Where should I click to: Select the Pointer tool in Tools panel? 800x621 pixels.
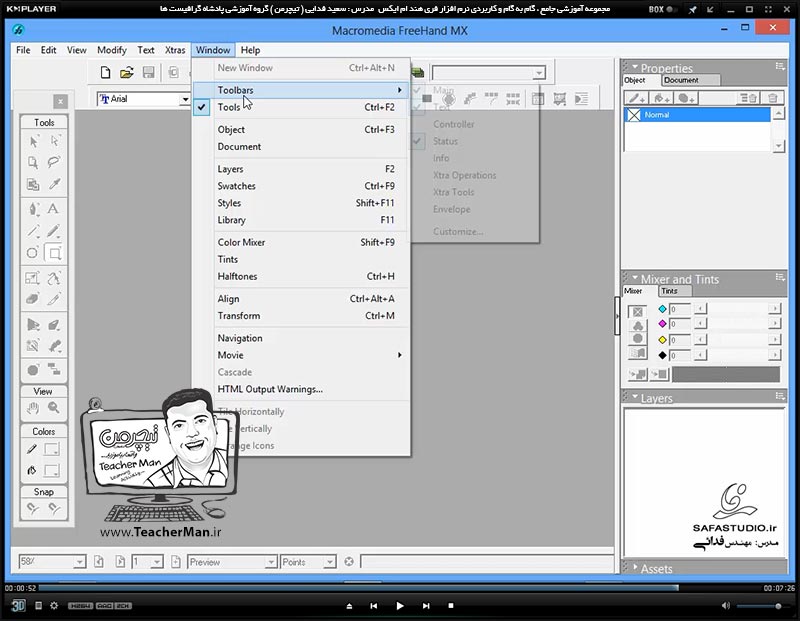[34, 141]
